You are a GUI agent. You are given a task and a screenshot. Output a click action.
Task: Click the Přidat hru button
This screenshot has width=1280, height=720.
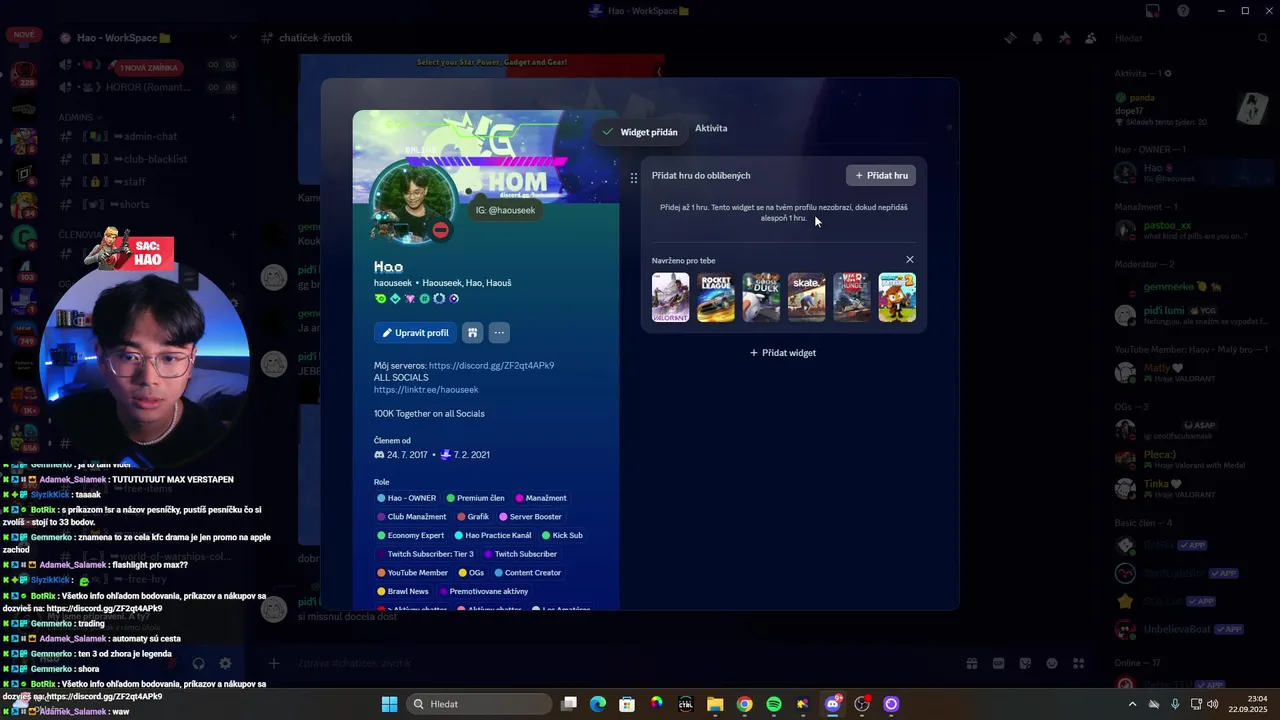click(881, 175)
